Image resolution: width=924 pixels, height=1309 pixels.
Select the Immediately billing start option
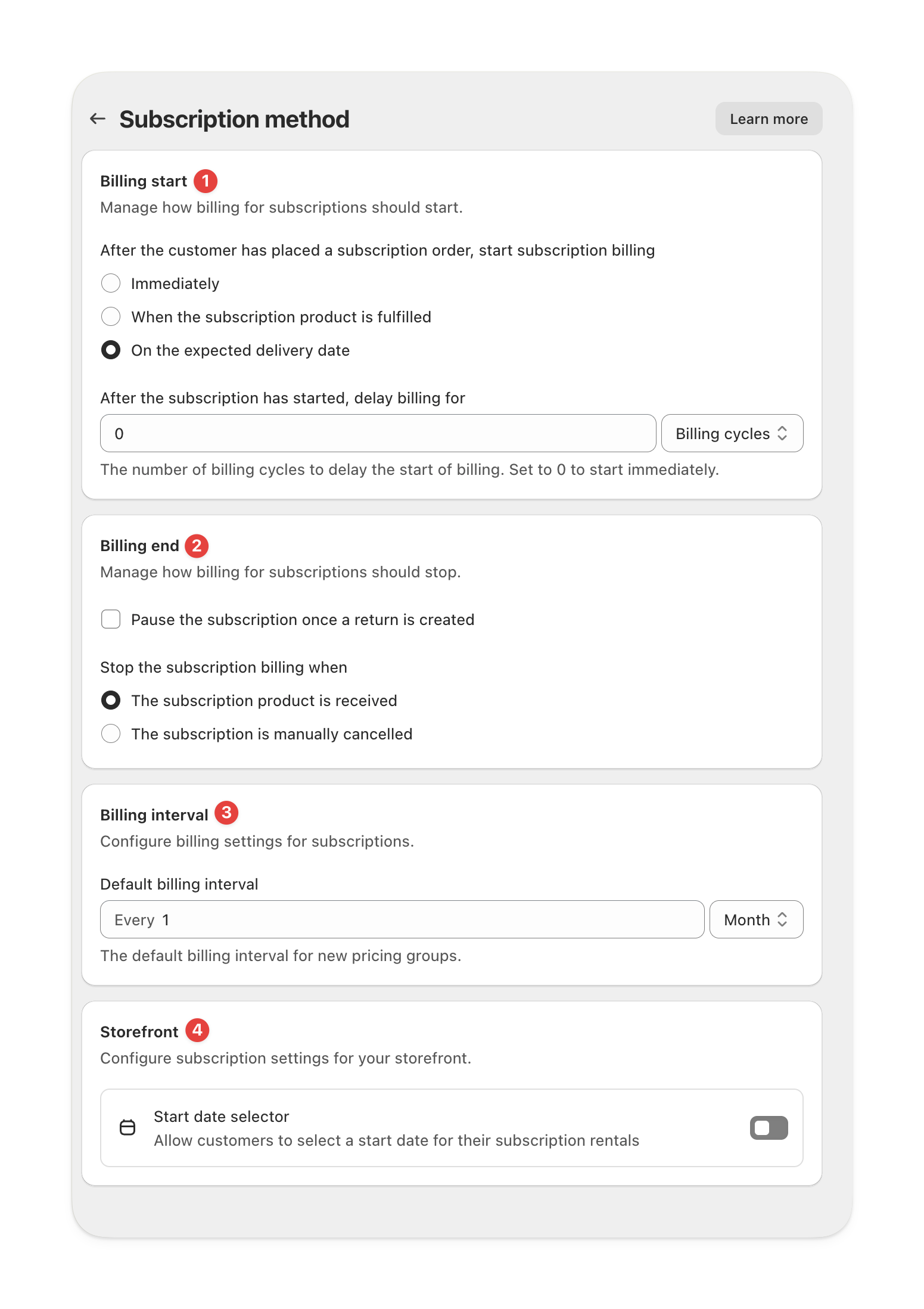(111, 284)
